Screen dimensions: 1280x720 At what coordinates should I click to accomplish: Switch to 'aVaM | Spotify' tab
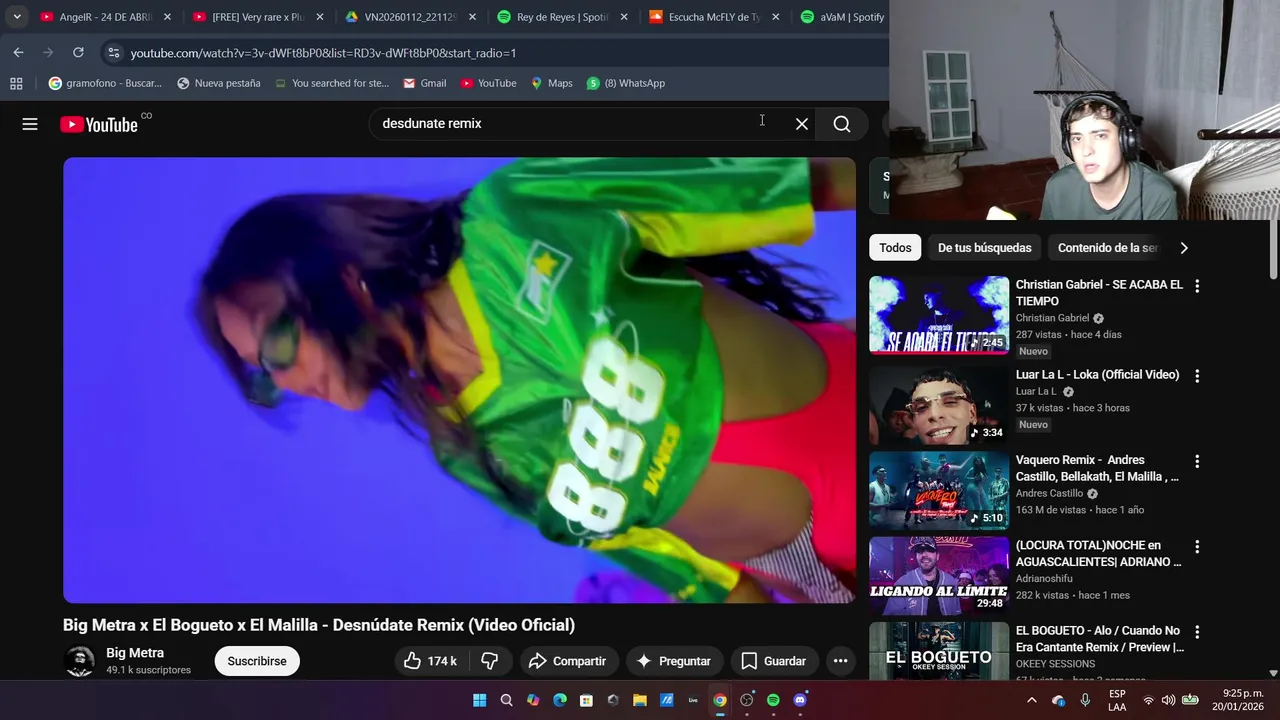(x=842, y=17)
